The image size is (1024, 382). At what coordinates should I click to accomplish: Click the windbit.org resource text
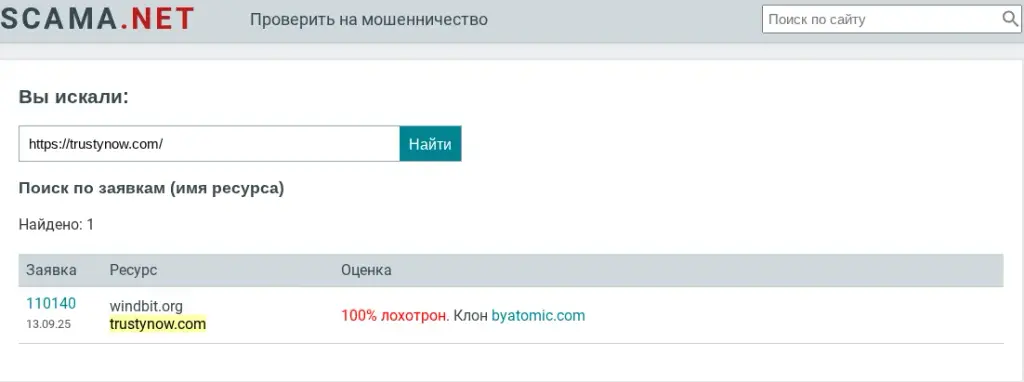[146, 306]
